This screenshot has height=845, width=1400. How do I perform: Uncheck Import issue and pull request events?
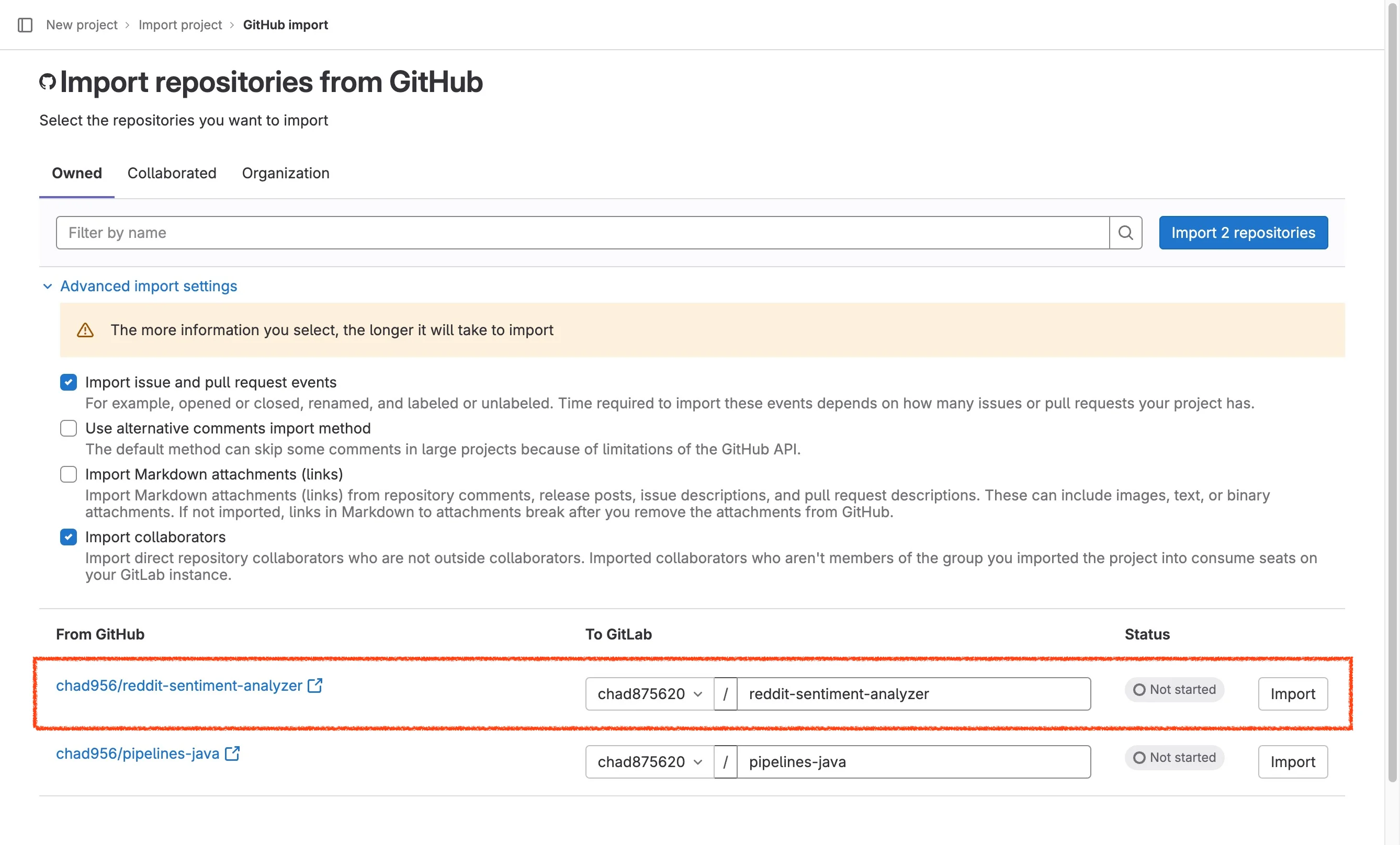pyautogui.click(x=68, y=382)
